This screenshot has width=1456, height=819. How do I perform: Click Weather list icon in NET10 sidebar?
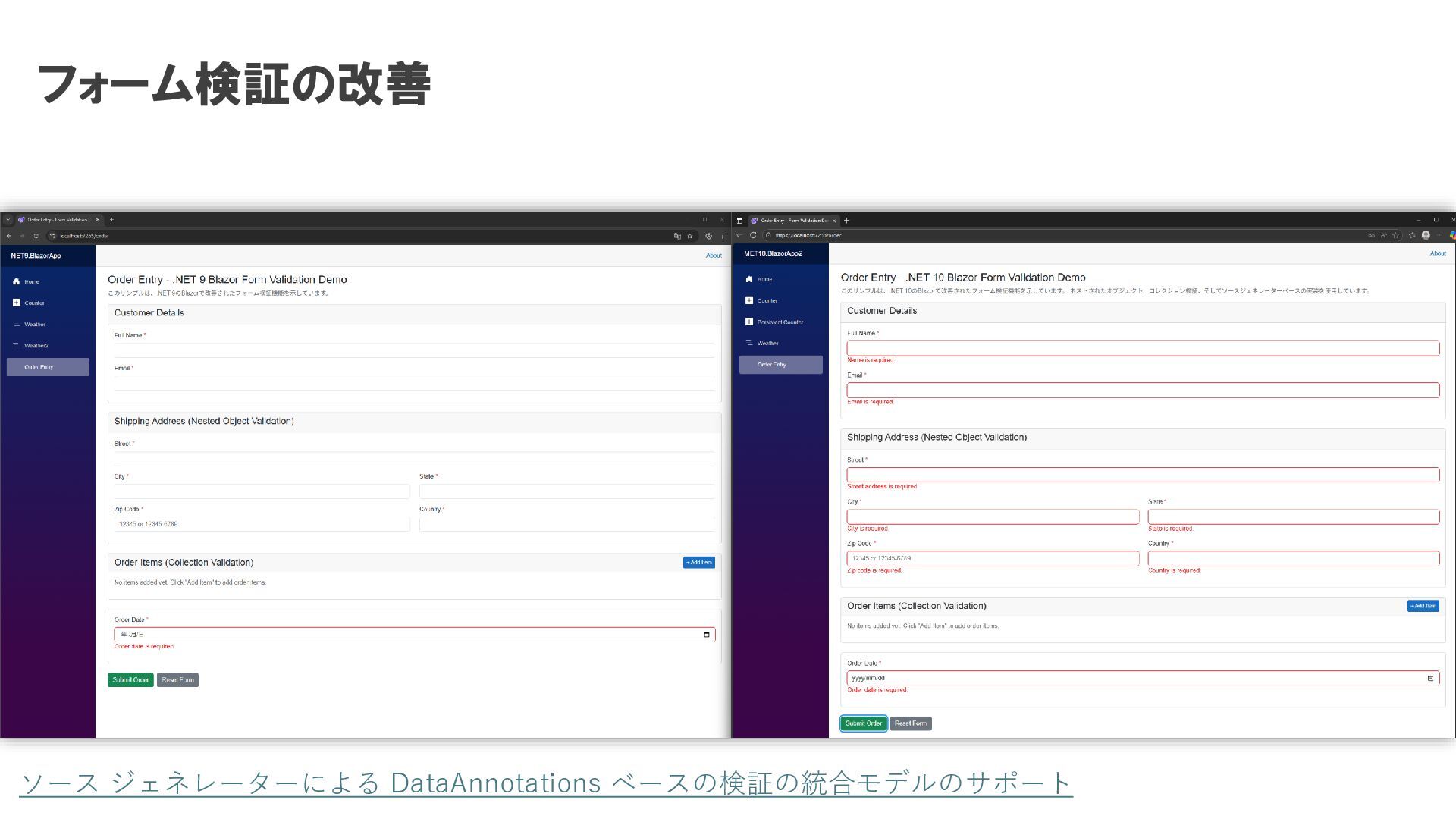[x=749, y=343]
